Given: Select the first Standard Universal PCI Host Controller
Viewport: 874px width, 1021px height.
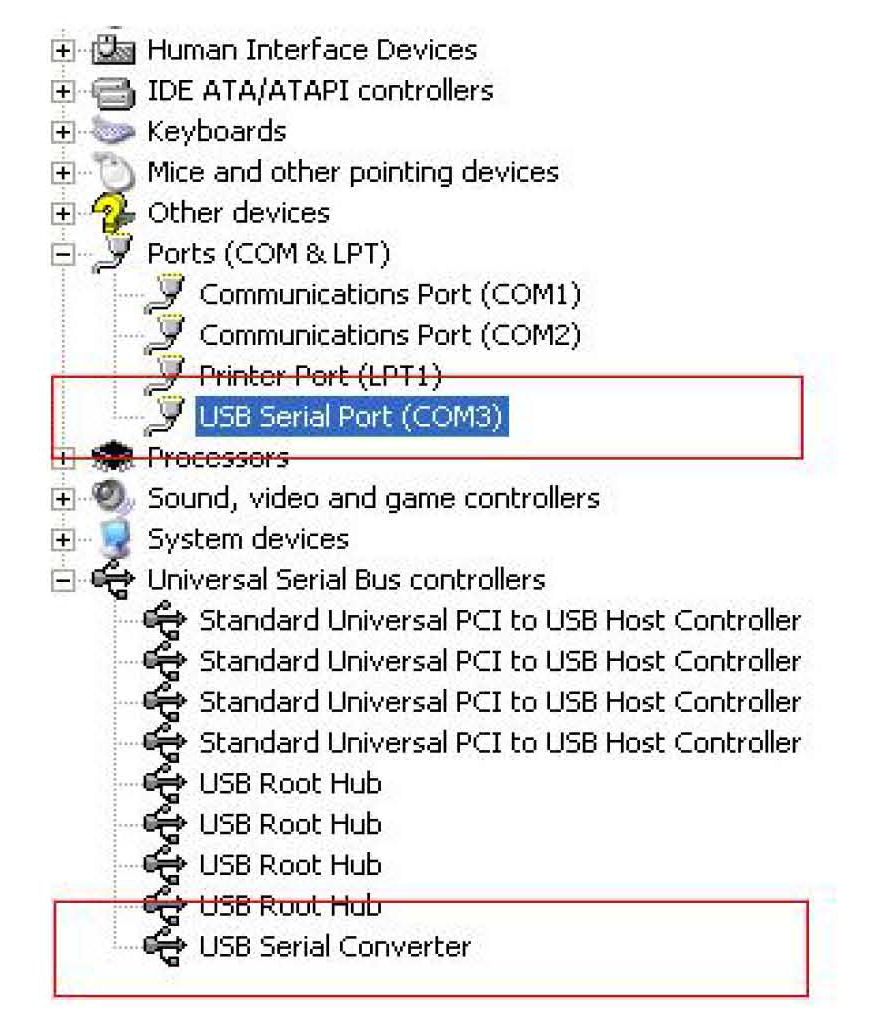Looking at the screenshot, I should pos(500,621).
